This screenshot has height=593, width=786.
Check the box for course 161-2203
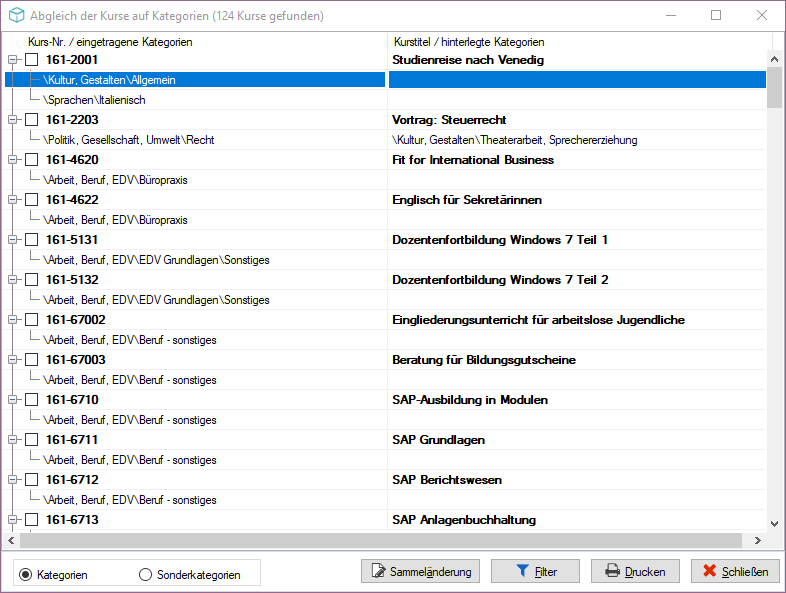(x=32, y=120)
